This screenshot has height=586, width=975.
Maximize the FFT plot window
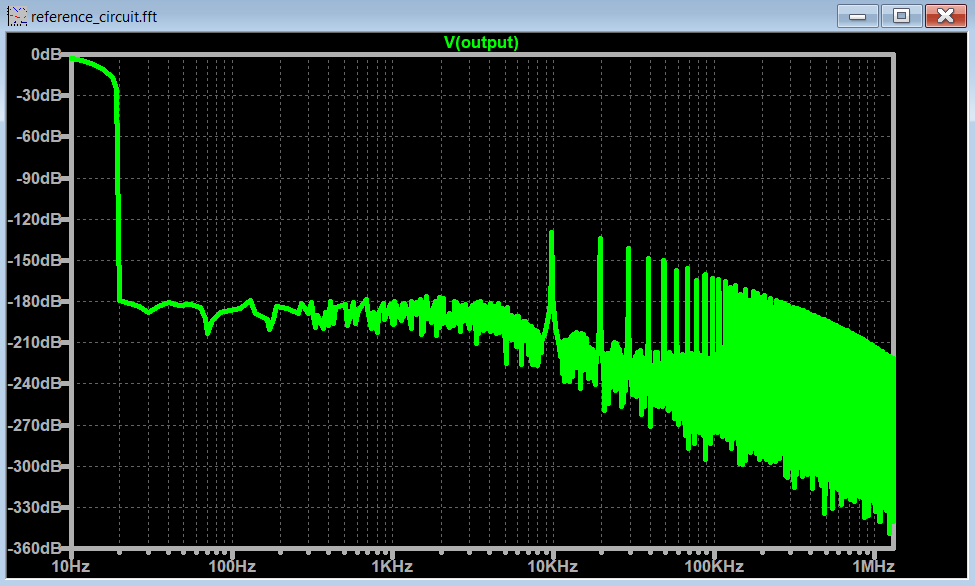pos(902,16)
